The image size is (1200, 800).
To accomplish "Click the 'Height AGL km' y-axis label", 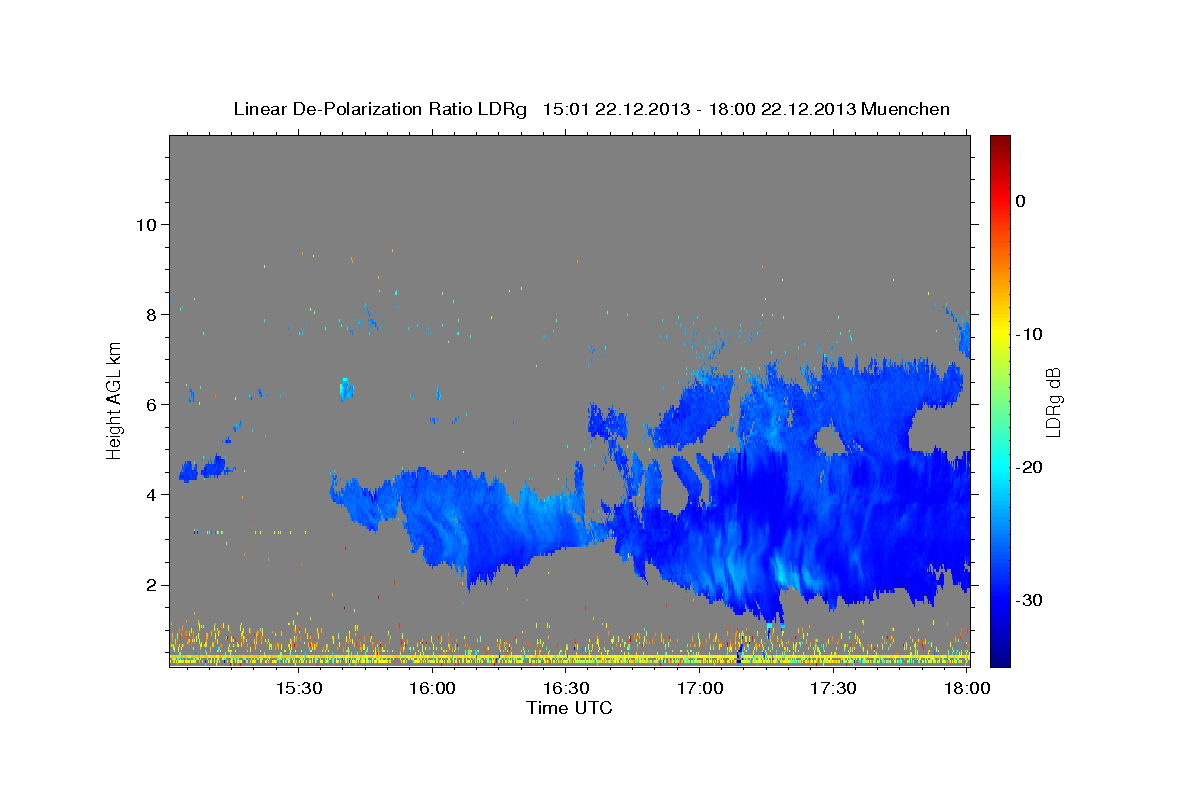I will tap(115, 401).
